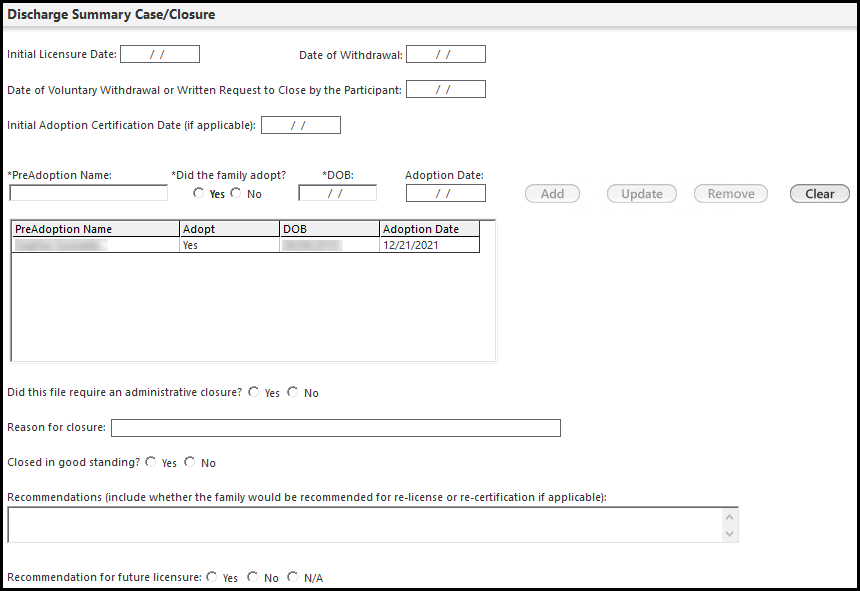Image resolution: width=860 pixels, height=591 pixels.
Task: Click inside the Recommendations text area
Action: (x=365, y=525)
